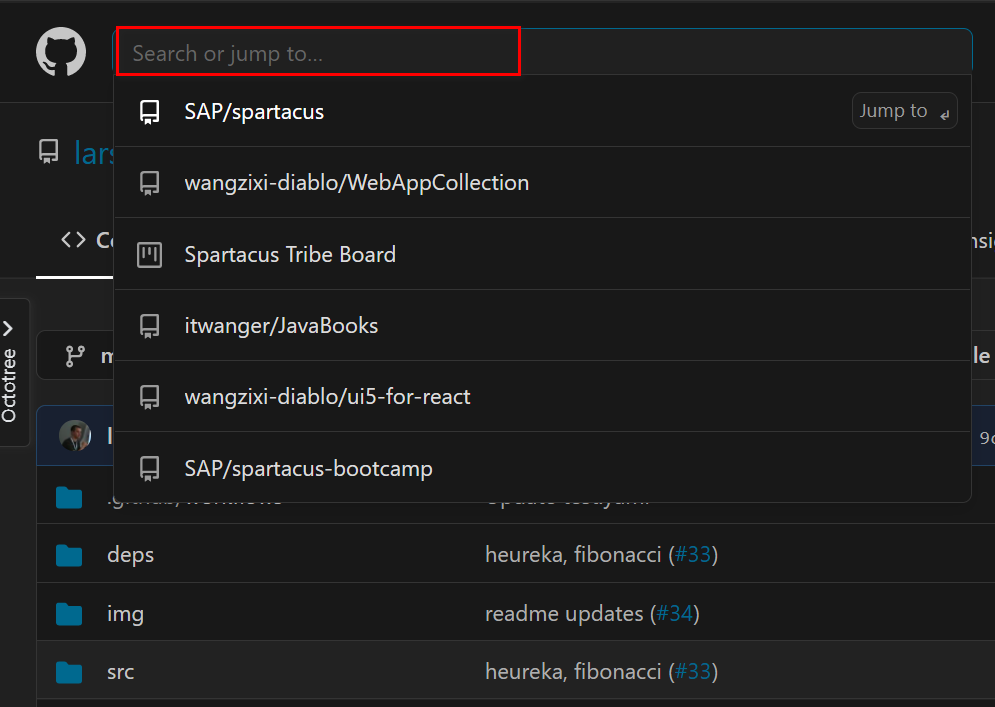Expand the Octotree sidebar chevron

[8, 328]
